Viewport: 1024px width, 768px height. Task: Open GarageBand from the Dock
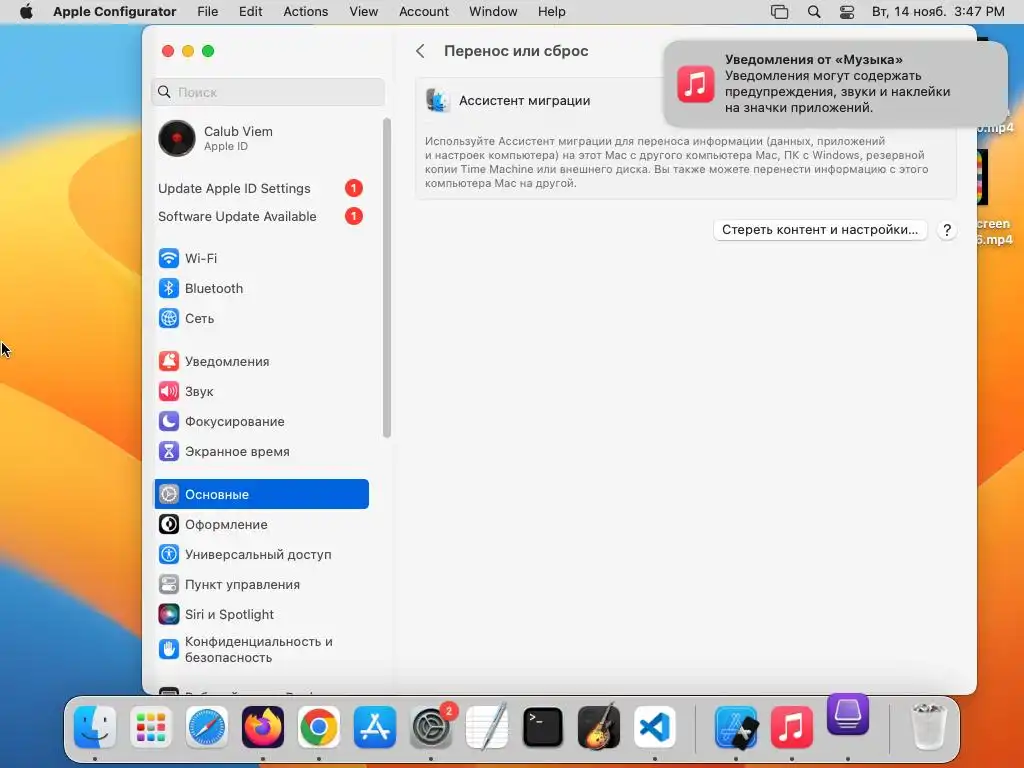(599, 727)
